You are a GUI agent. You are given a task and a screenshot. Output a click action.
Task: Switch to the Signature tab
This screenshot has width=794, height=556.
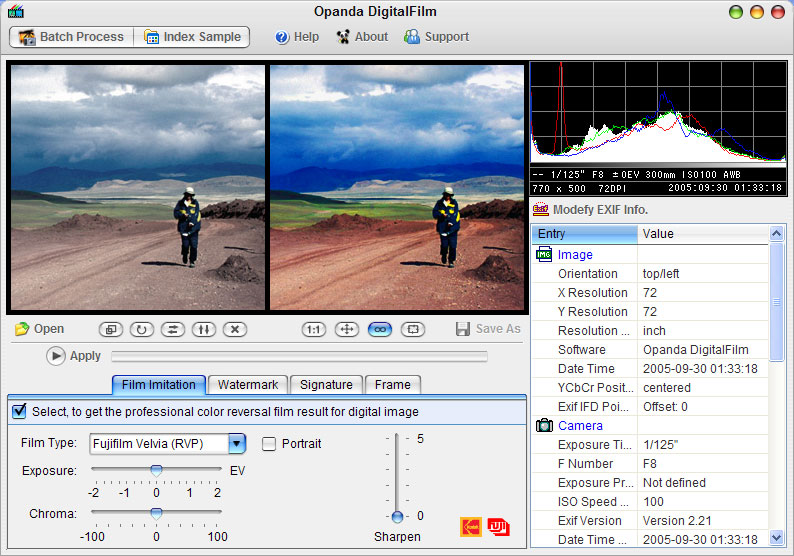(x=326, y=385)
